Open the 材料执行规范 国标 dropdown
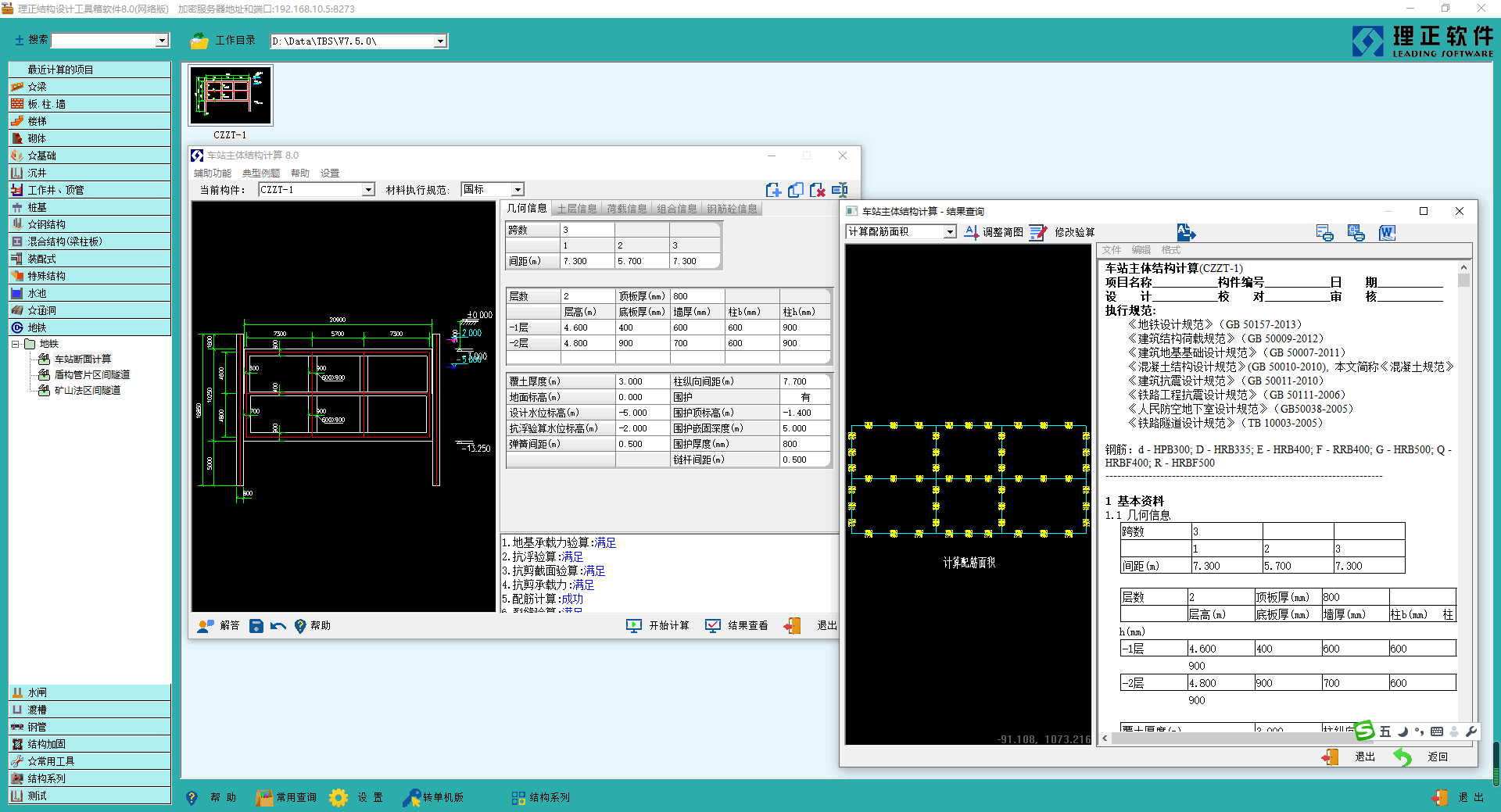Screen dimensions: 1501x812 tap(517, 190)
